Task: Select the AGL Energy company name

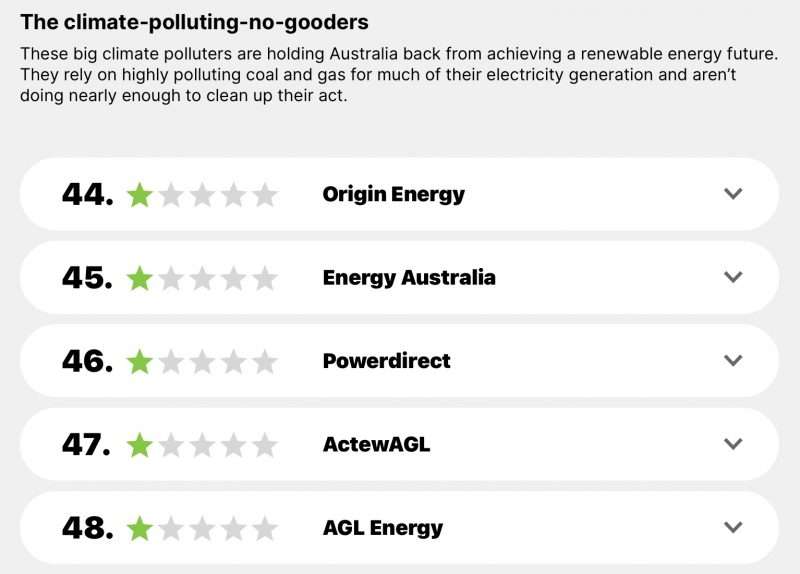Action: click(383, 528)
